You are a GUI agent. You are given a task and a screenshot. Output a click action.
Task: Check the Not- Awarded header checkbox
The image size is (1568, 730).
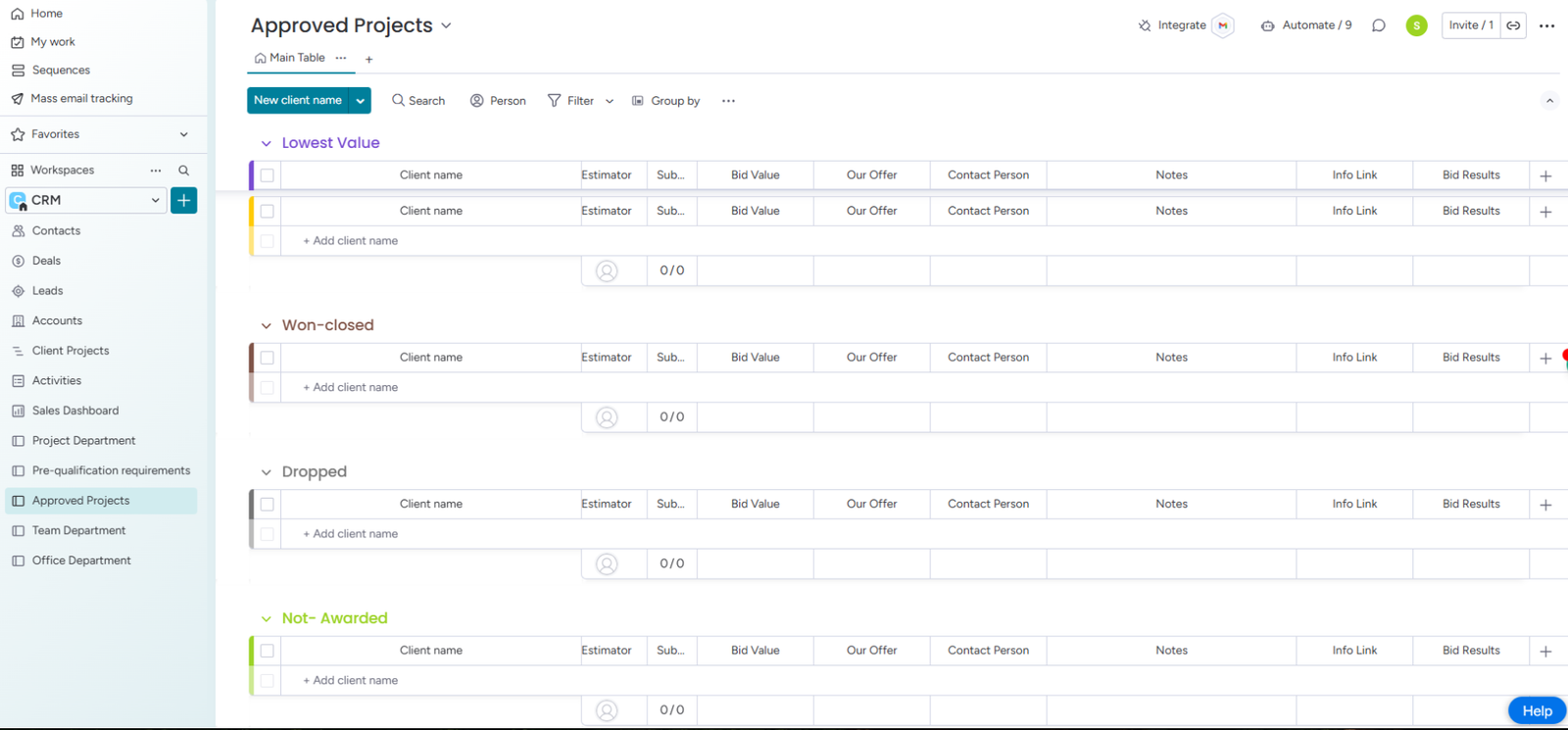(267, 651)
